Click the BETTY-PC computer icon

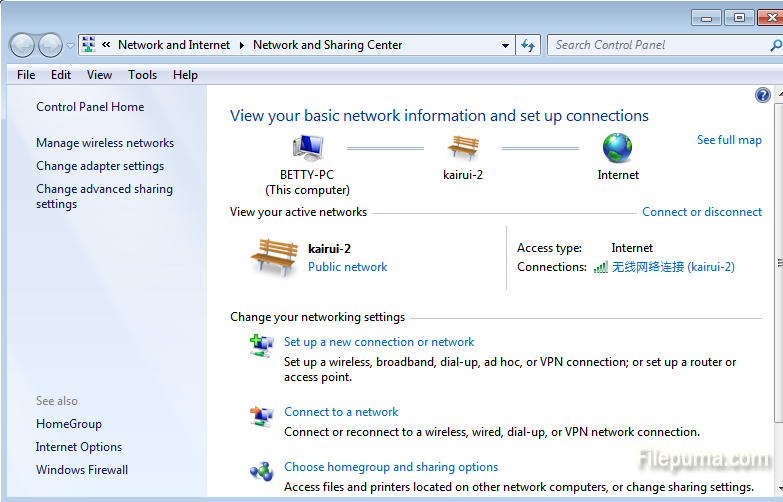tap(307, 148)
